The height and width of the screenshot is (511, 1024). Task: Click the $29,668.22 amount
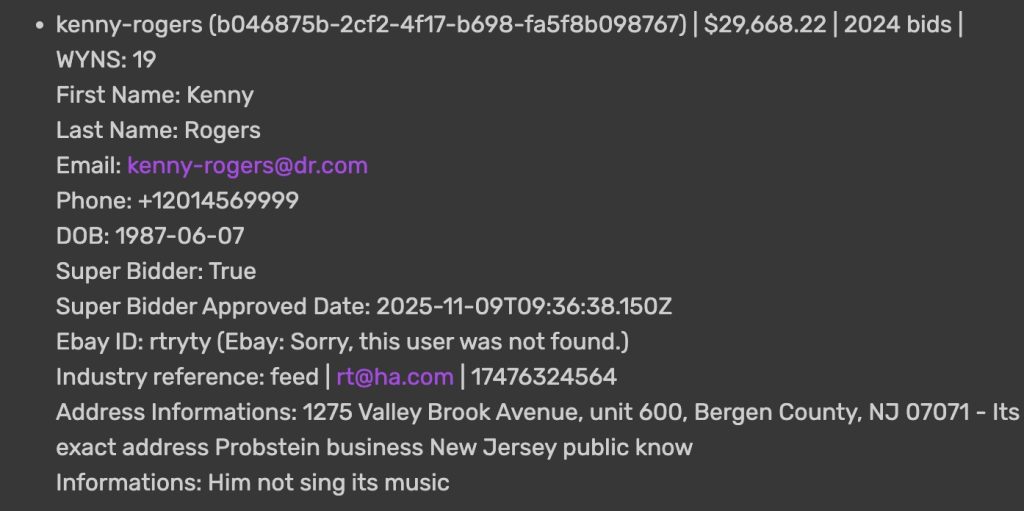767,24
